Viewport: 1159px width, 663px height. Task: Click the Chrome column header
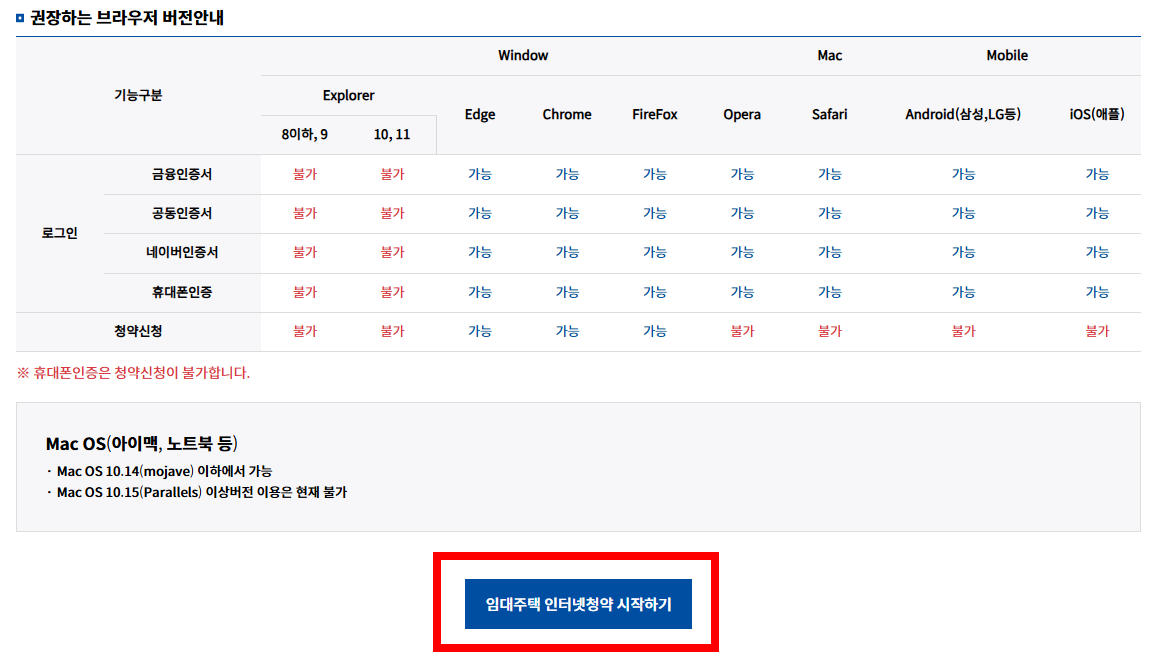click(566, 114)
